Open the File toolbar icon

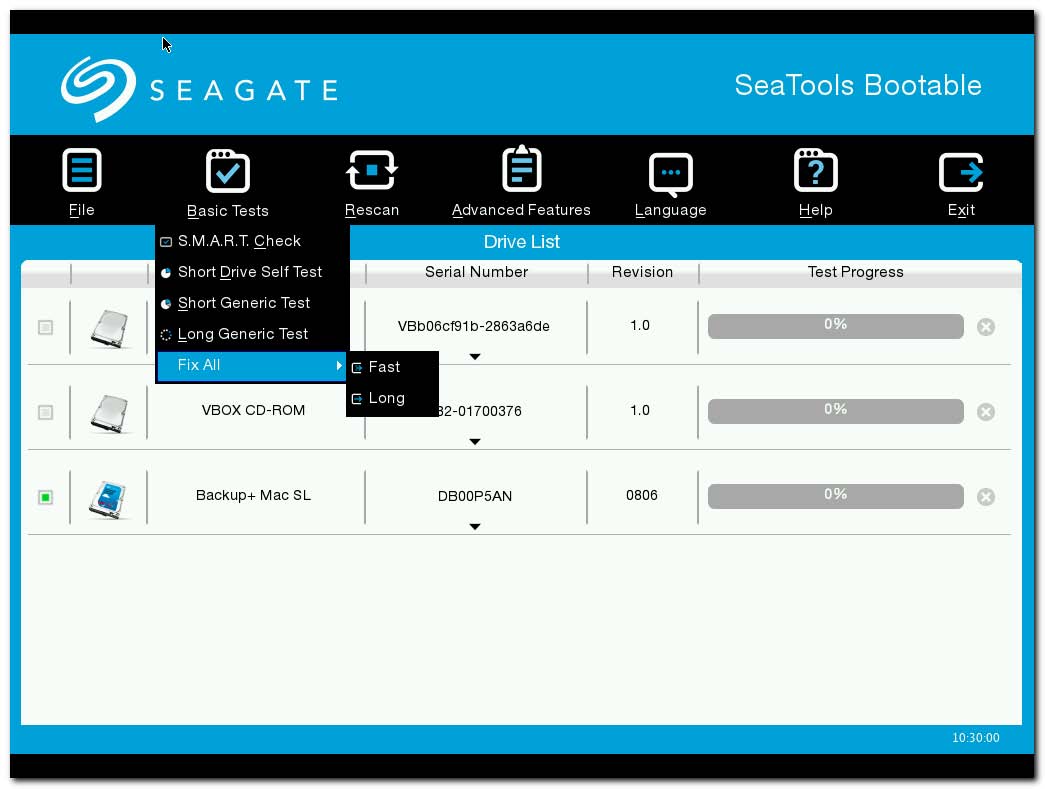click(81, 171)
